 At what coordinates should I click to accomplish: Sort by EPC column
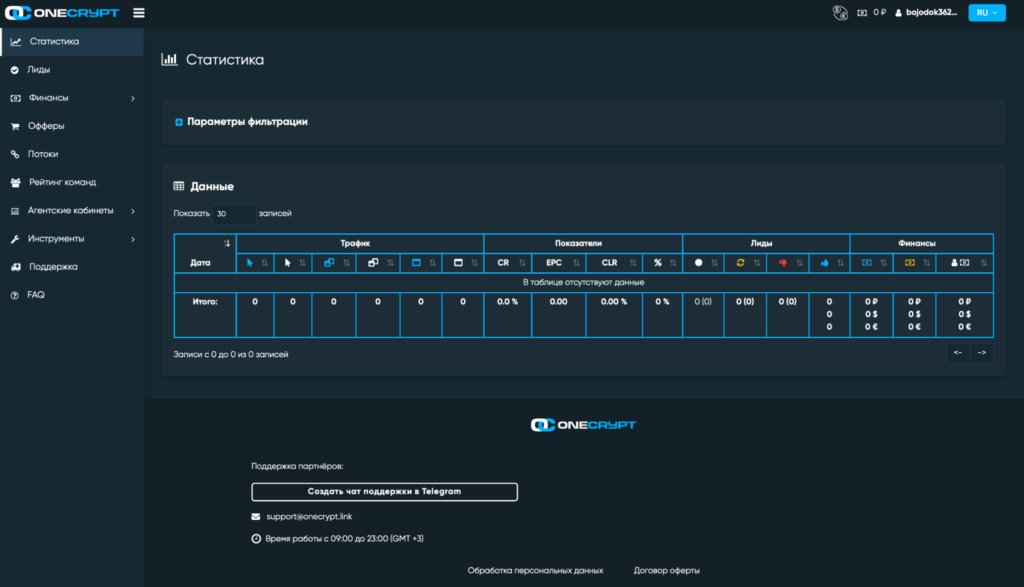pyautogui.click(x=559, y=262)
